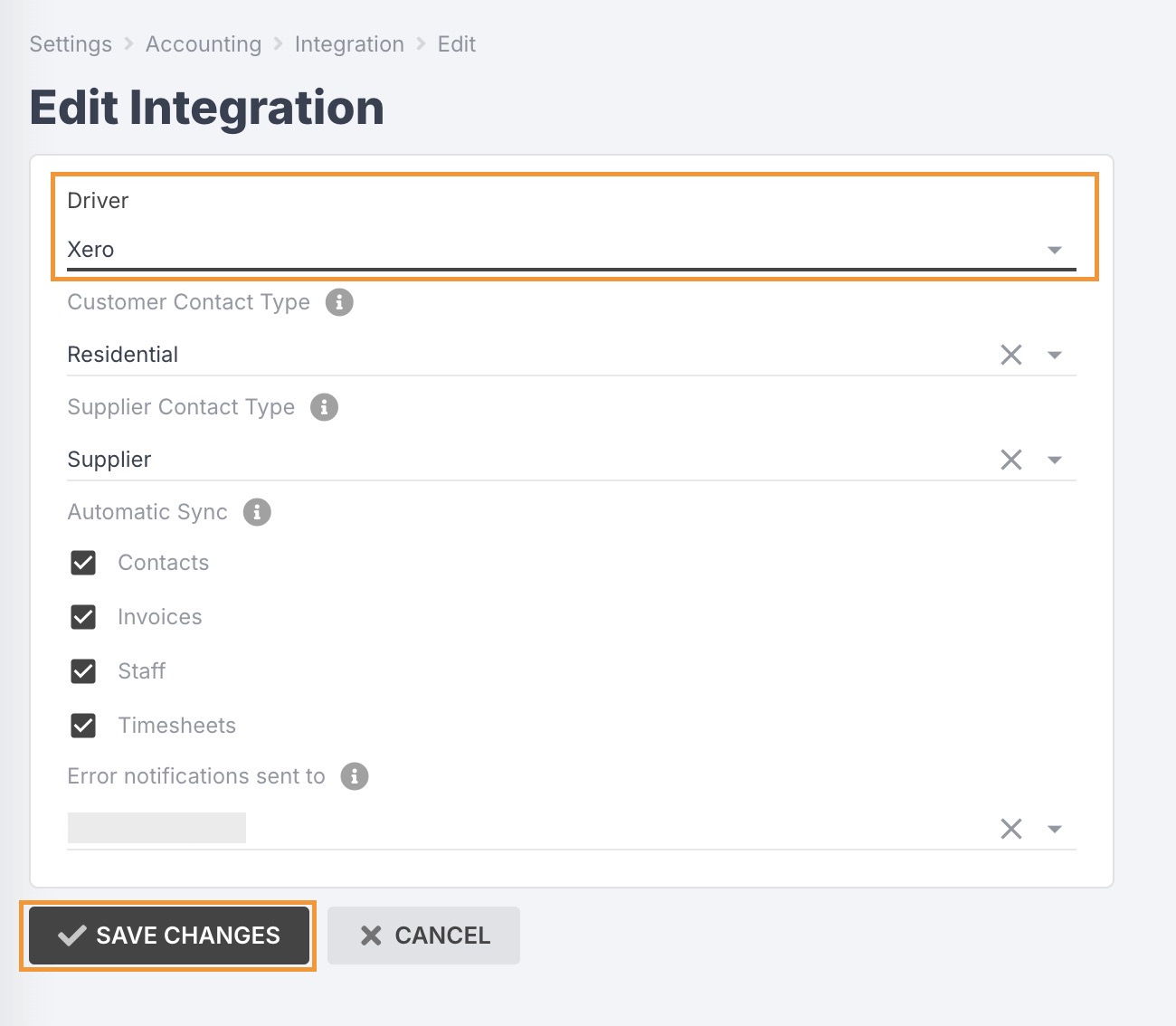Clear the error notifications recipient

(1011, 829)
